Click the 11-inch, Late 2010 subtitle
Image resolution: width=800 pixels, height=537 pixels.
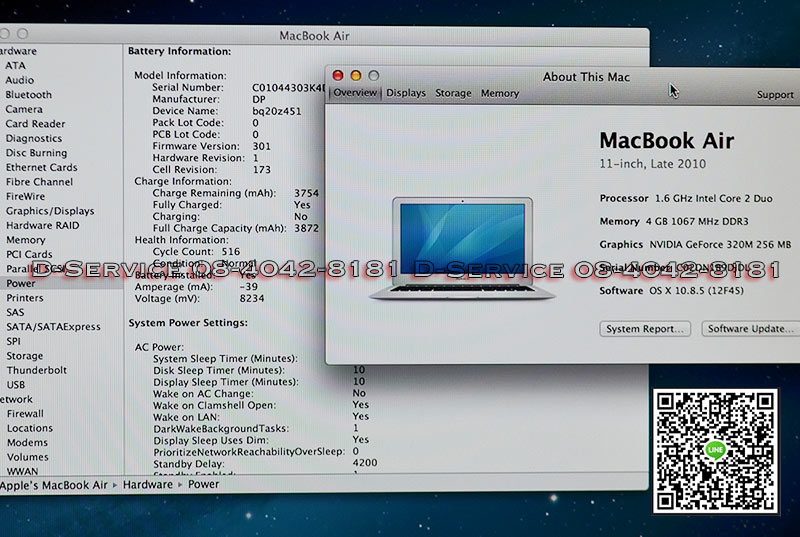653,164
